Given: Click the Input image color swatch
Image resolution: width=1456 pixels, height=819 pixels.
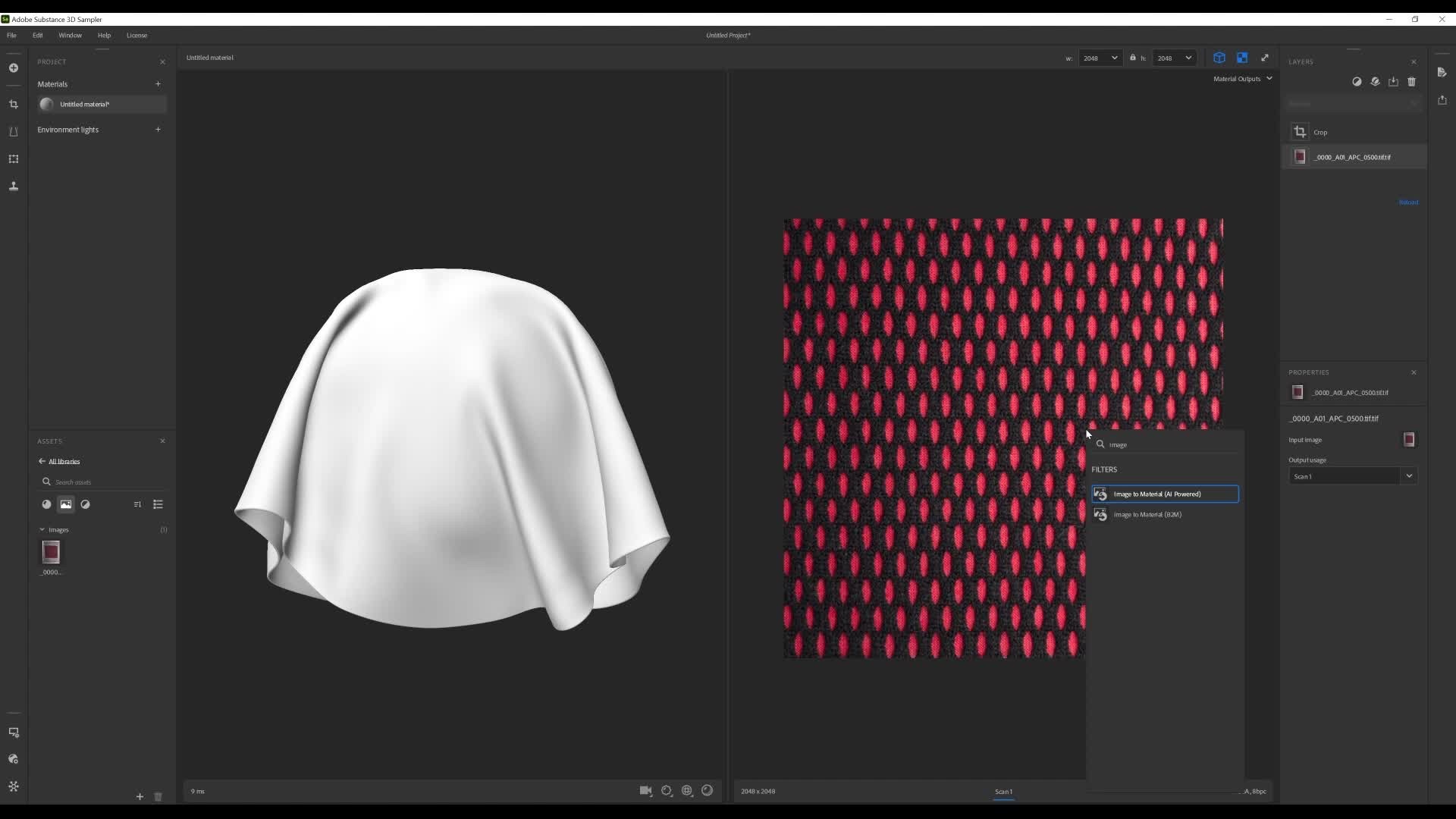Looking at the screenshot, I should coord(1409,440).
